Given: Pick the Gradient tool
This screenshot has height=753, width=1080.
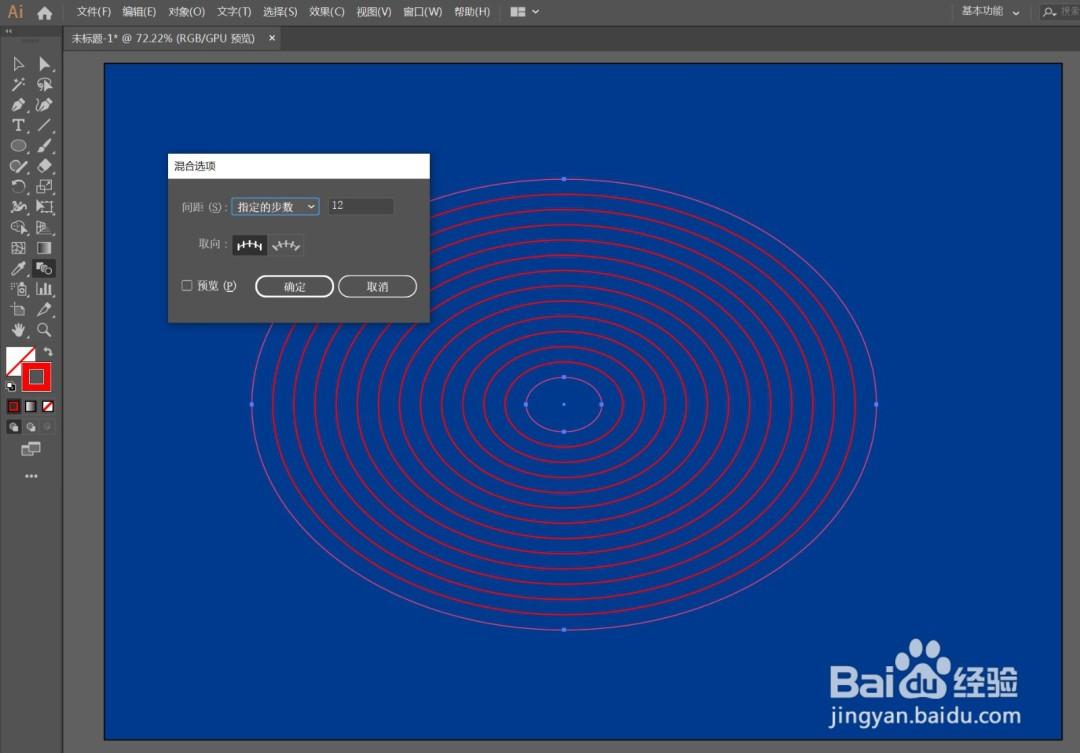Looking at the screenshot, I should 45,248.
